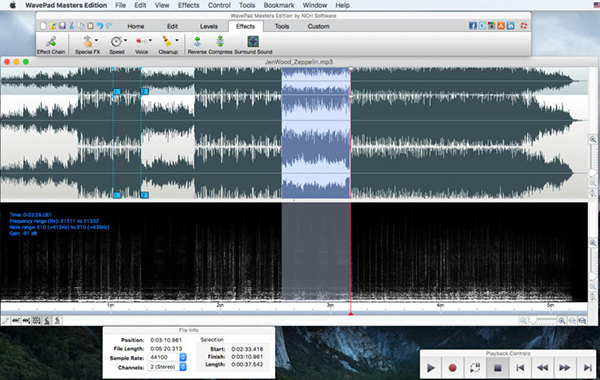Viewport: 600px width, 380px height.
Task: Open the Channels 2 (Stereo) dropdown
Action: [x=167, y=367]
